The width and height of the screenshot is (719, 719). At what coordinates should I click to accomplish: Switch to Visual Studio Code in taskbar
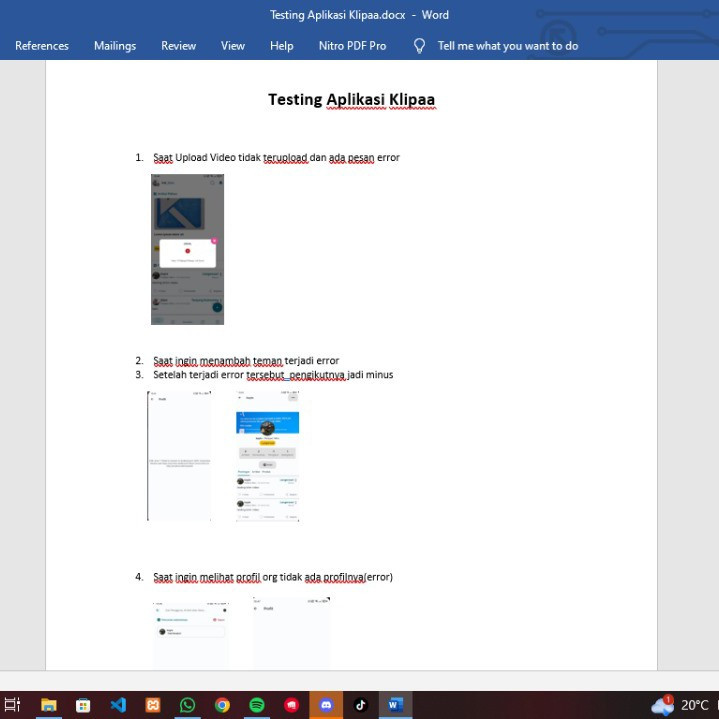coord(118,705)
